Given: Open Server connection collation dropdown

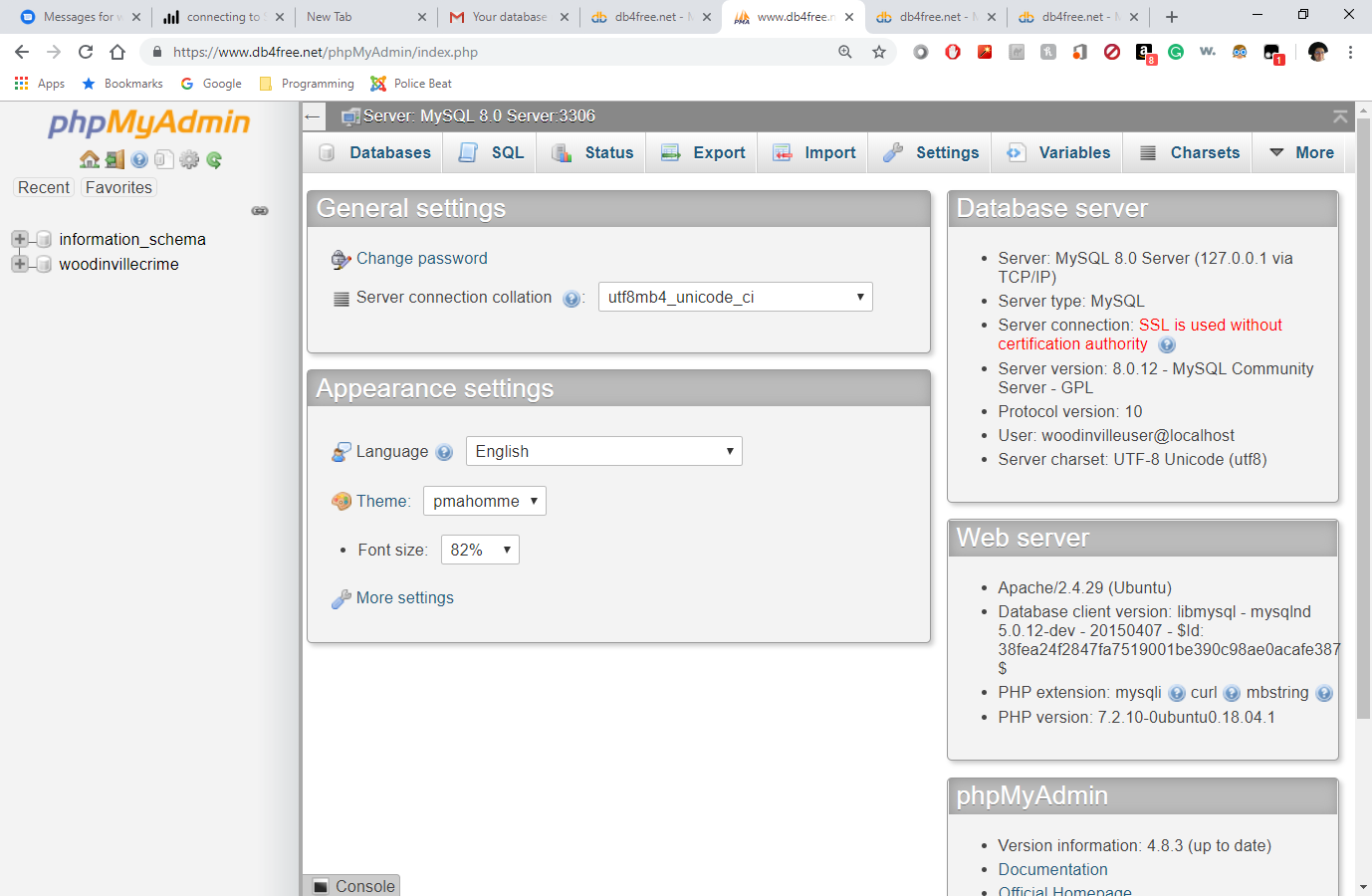Looking at the screenshot, I should 736,297.
